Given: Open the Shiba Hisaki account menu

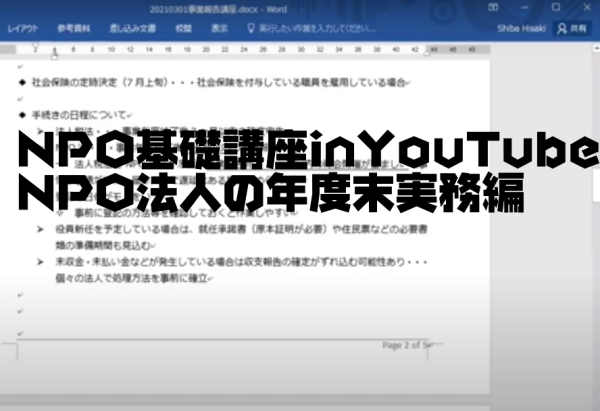Looking at the screenshot, I should (x=523, y=30).
